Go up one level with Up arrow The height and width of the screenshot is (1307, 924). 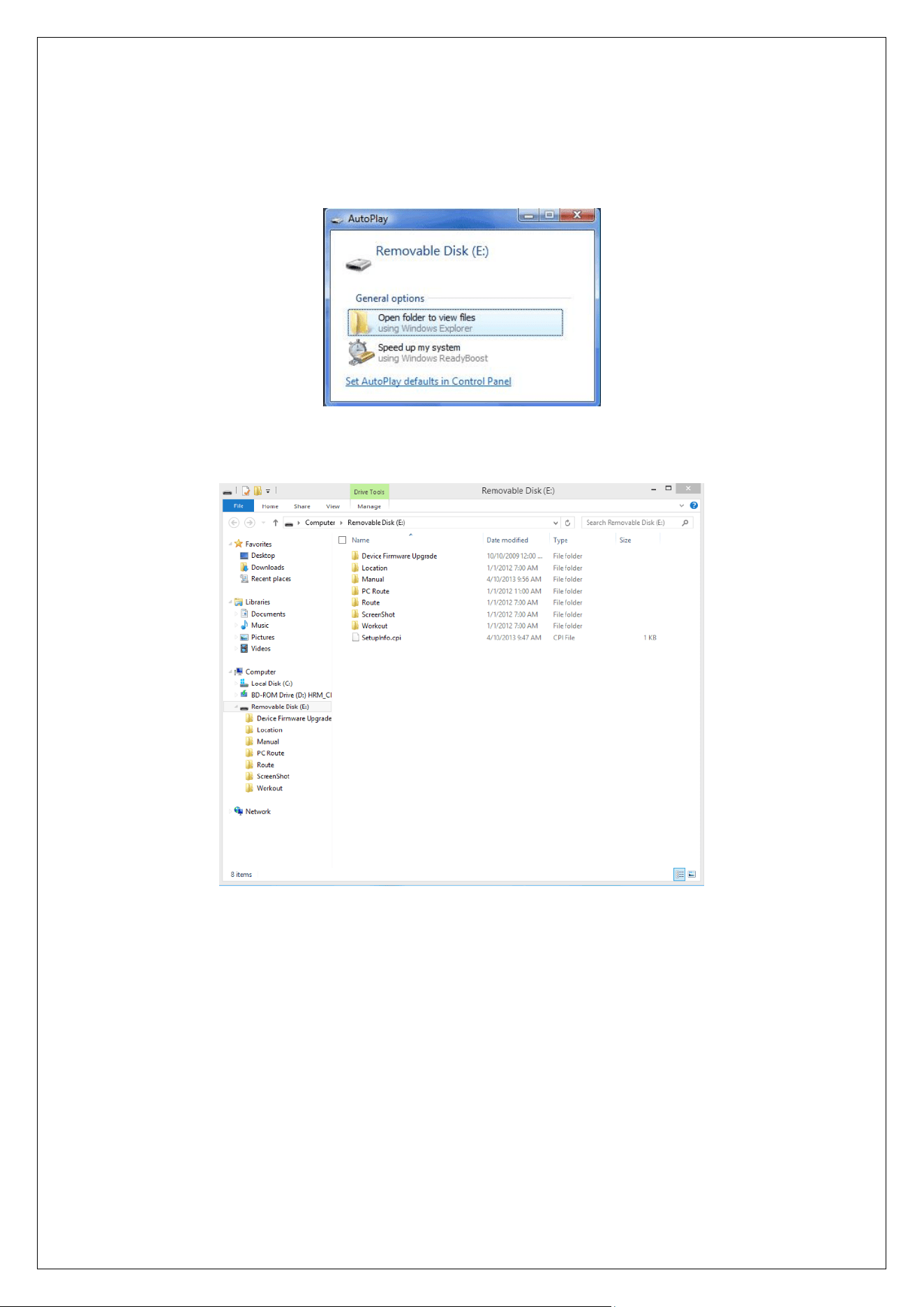276,522
